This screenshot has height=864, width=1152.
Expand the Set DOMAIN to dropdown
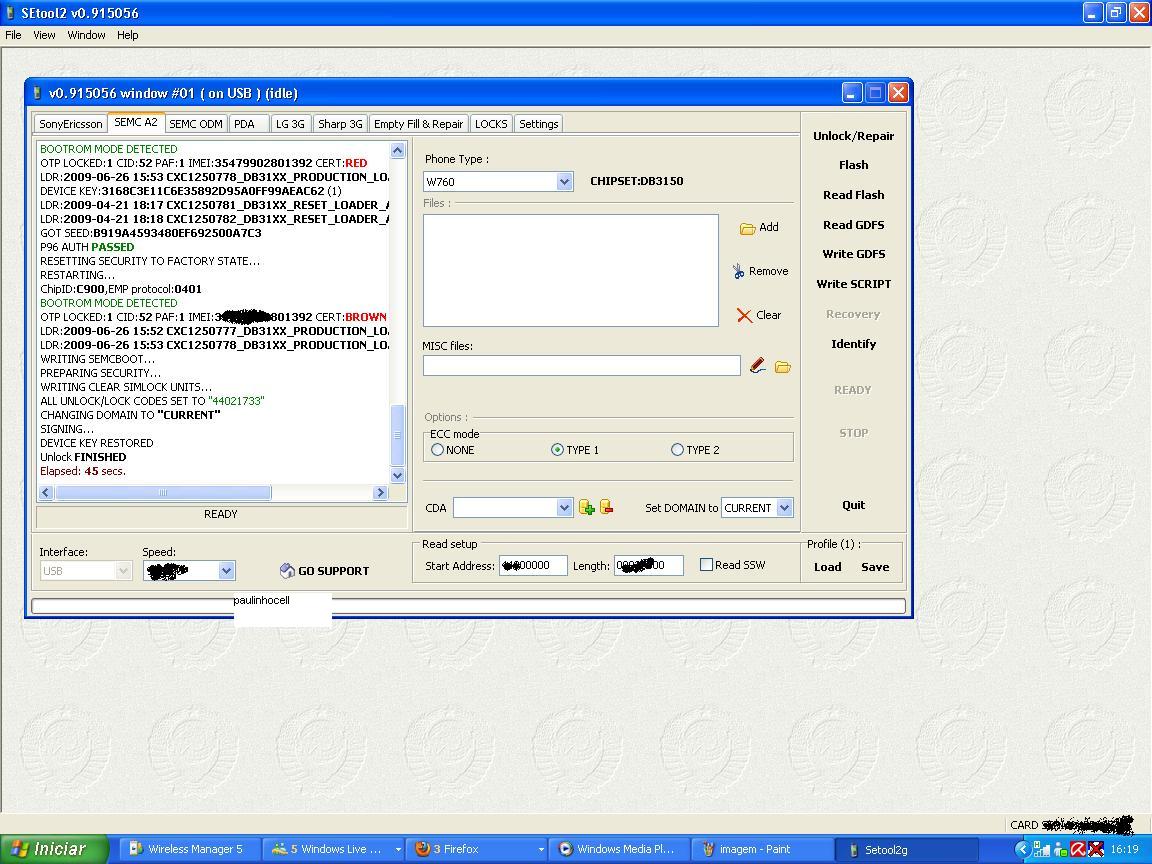tap(784, 508)
